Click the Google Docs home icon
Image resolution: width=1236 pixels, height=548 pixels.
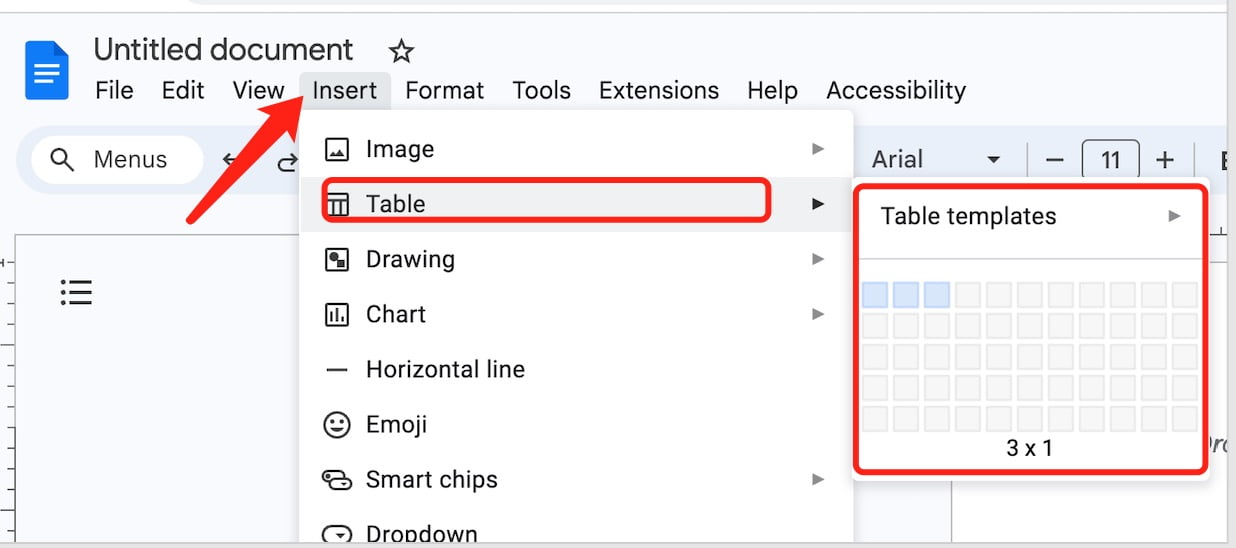(47, 70)
